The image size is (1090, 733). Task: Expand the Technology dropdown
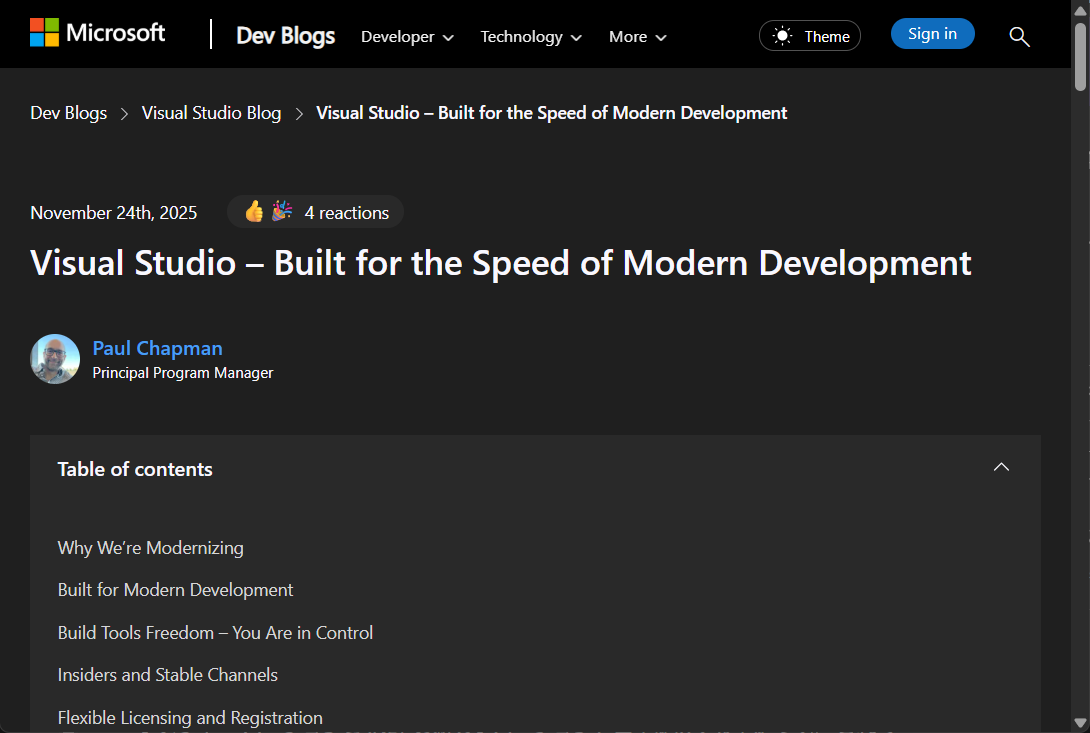tap(530, 37)
